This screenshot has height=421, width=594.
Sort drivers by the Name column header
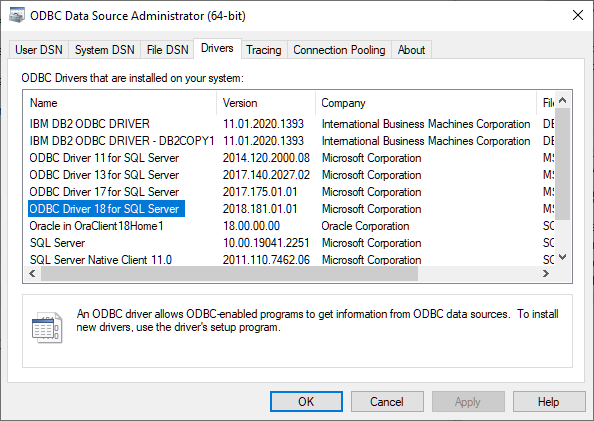pos(120,103)
